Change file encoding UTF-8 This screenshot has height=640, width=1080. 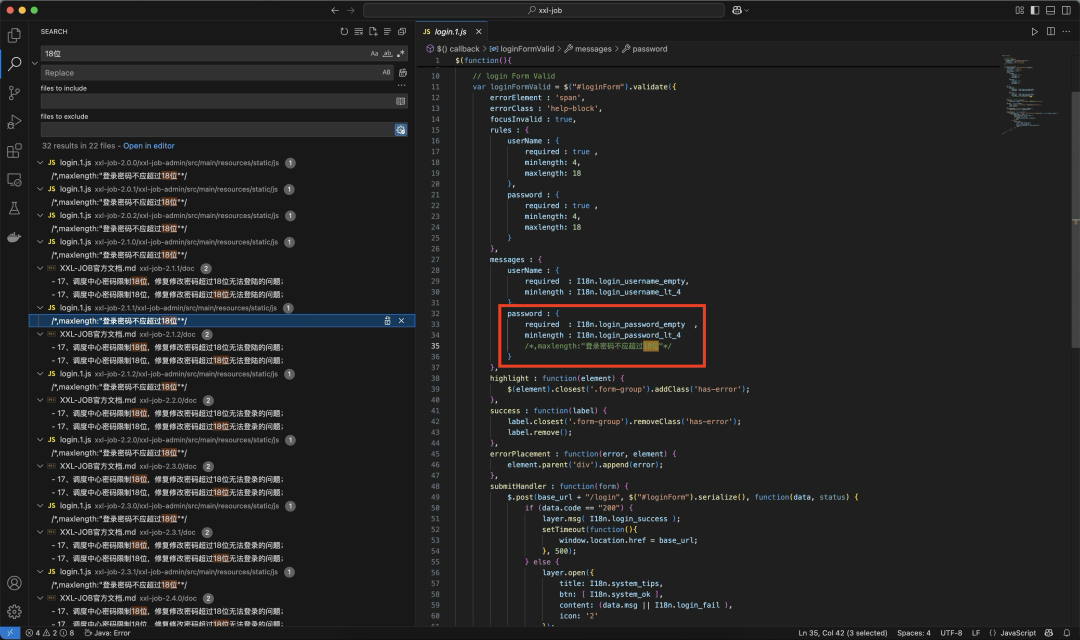point(951,633)
